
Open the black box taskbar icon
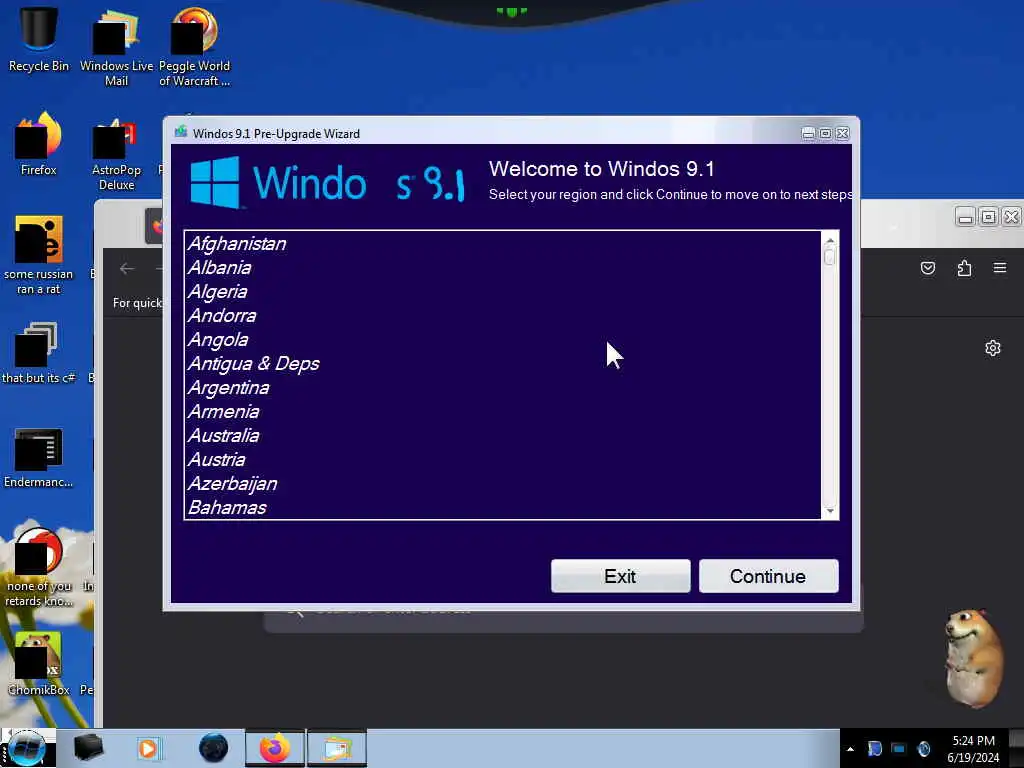(x=88, y=748)
